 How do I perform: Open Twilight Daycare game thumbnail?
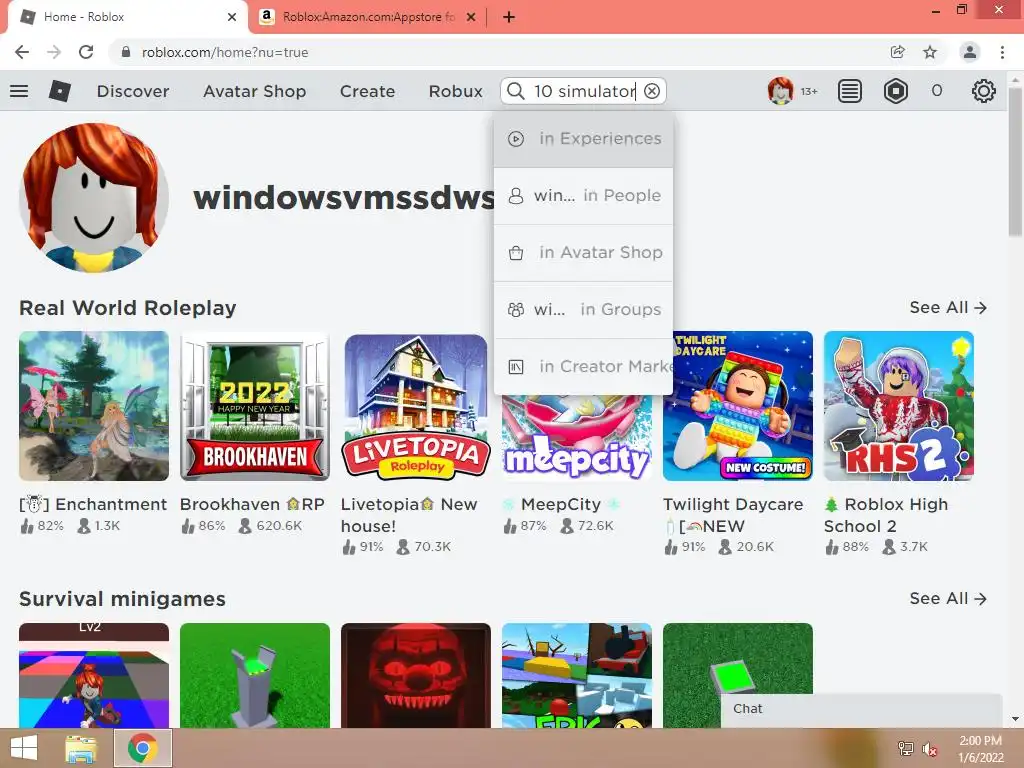click(x=738, y=406)
